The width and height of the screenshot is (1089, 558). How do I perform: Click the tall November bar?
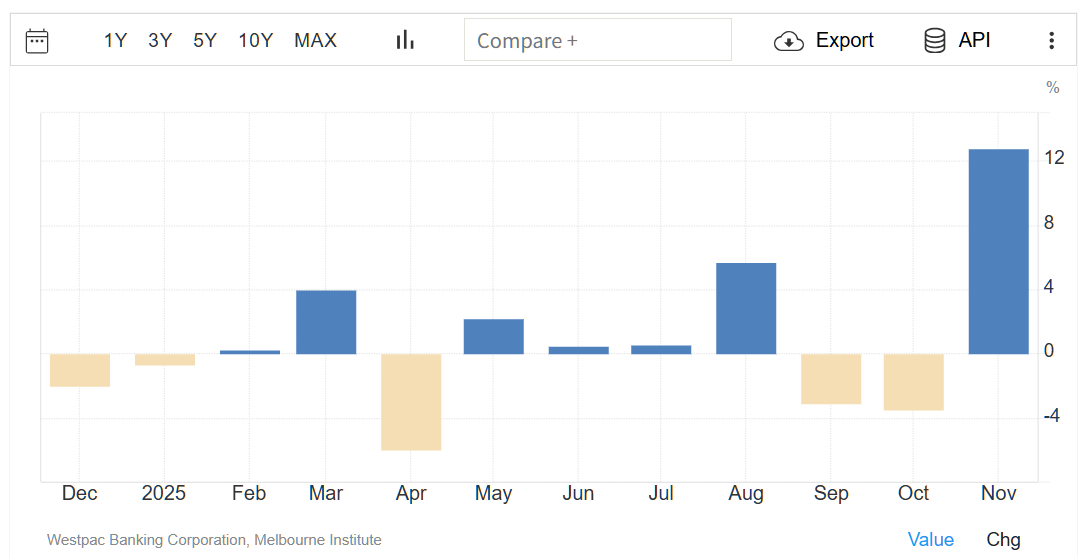point(998,251)
